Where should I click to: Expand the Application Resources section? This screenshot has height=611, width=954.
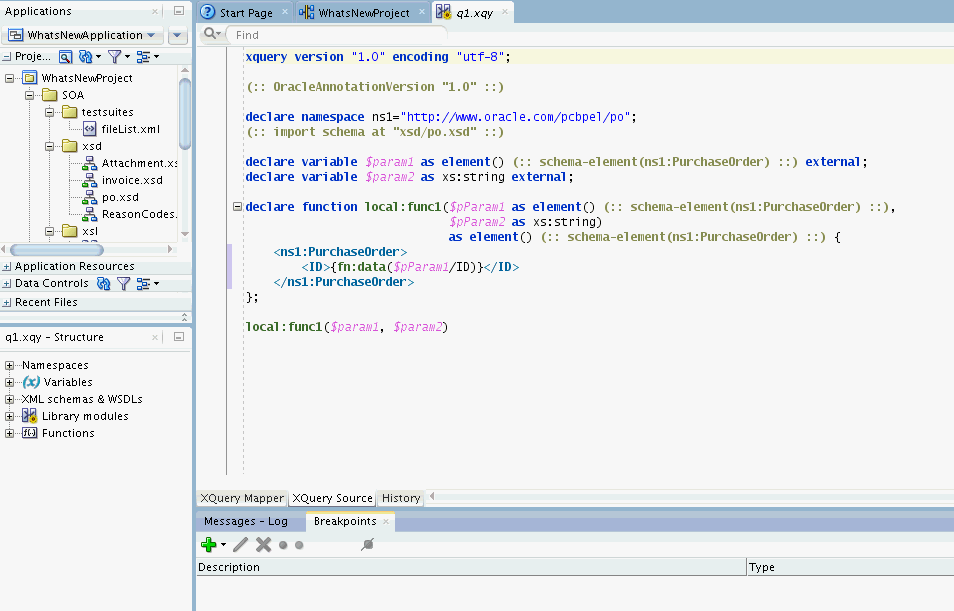coord(7,267)
